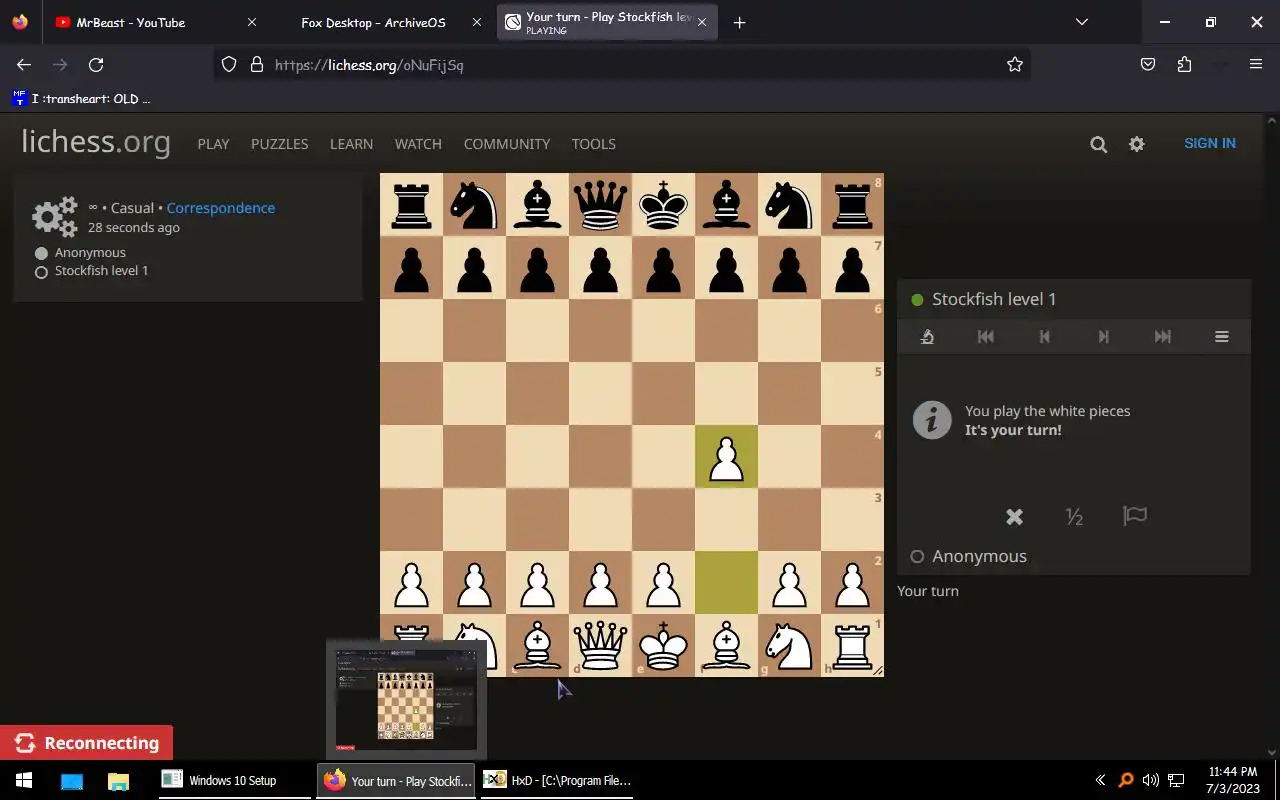This screenshot has height=800, width=1280.
Task: Open the game hamburger menu
Action: [x=1221, y=337]
